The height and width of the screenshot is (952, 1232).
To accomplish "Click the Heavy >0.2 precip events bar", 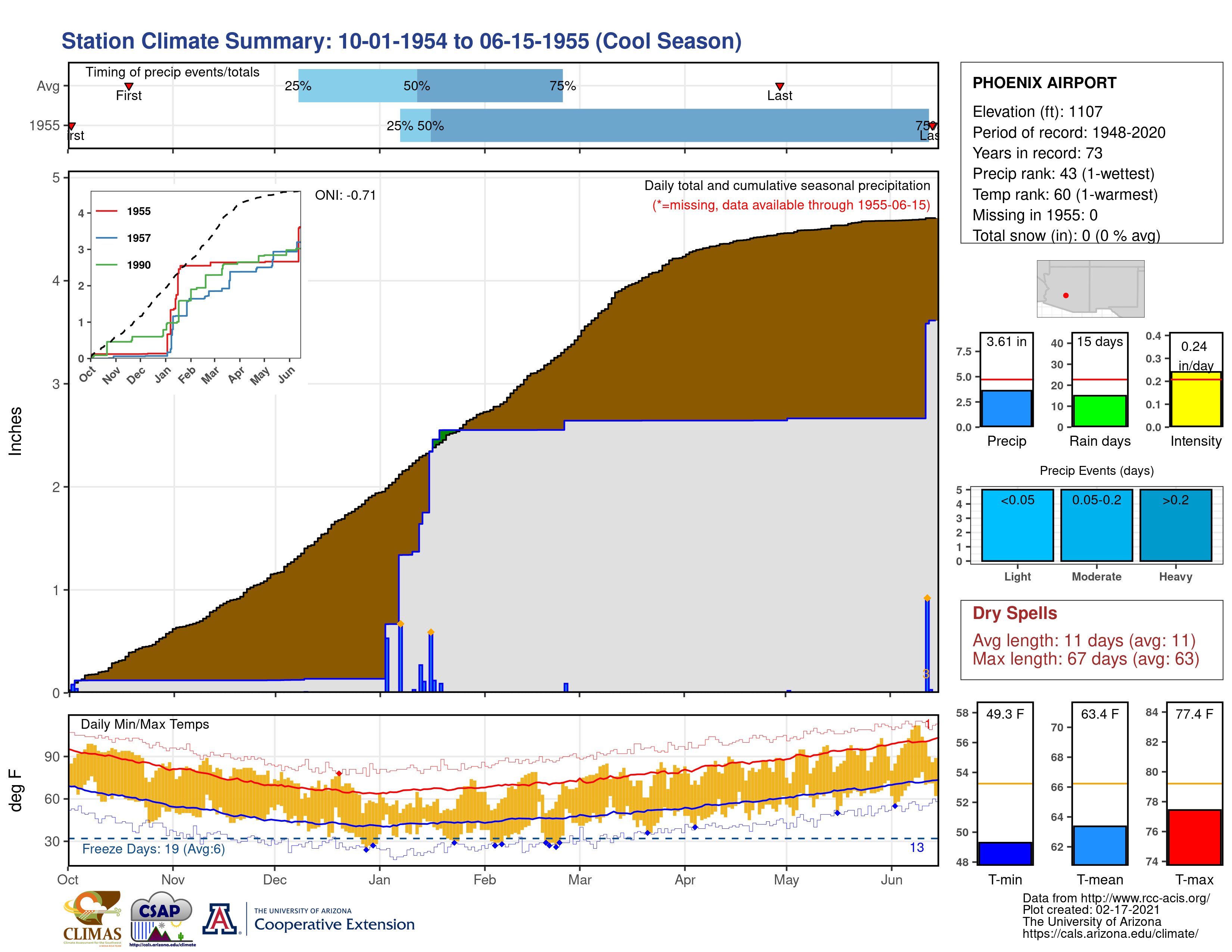I will (x=1176, y=525).
